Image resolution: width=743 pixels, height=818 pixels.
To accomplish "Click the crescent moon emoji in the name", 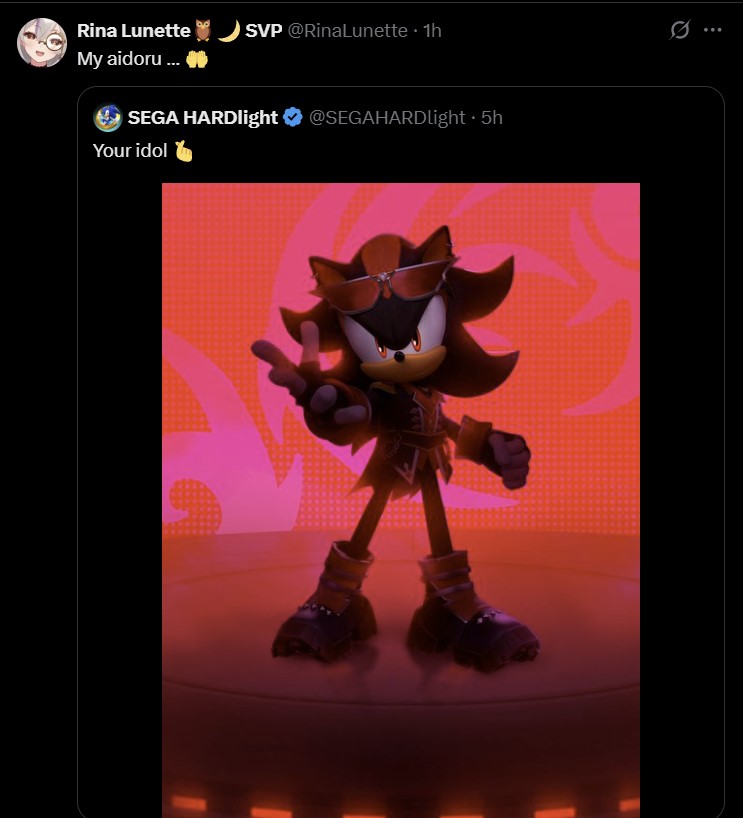I will (229, 31).
